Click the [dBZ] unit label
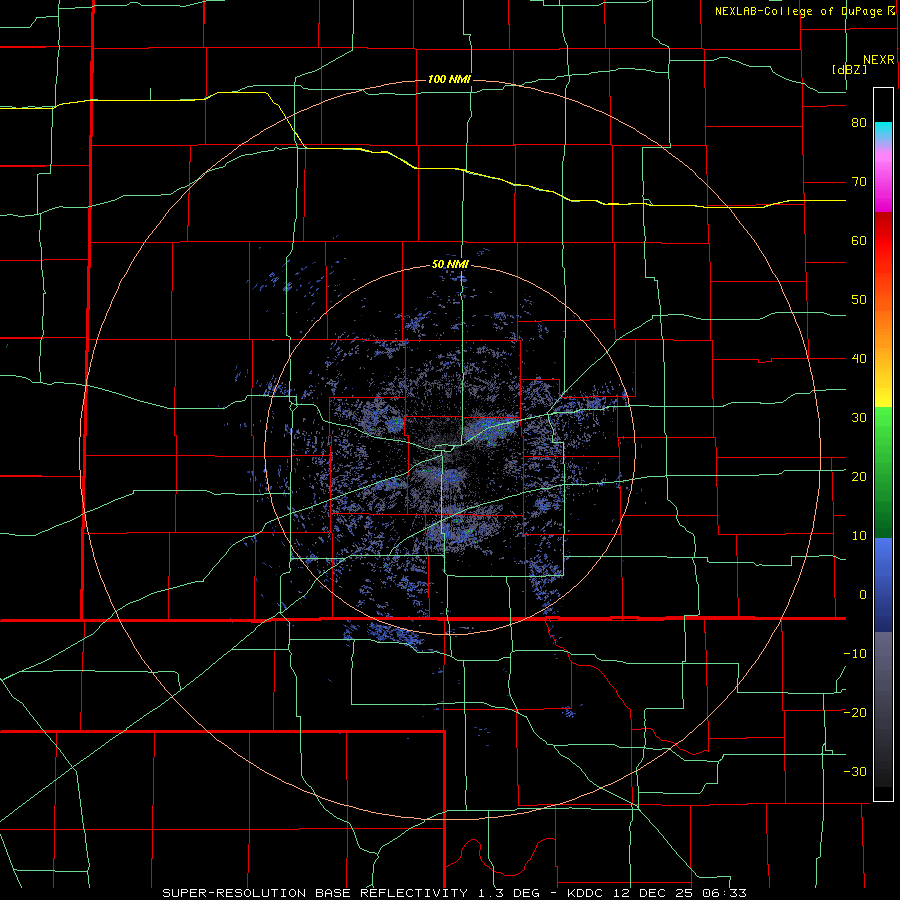900x900 pixels. (849, 69)
